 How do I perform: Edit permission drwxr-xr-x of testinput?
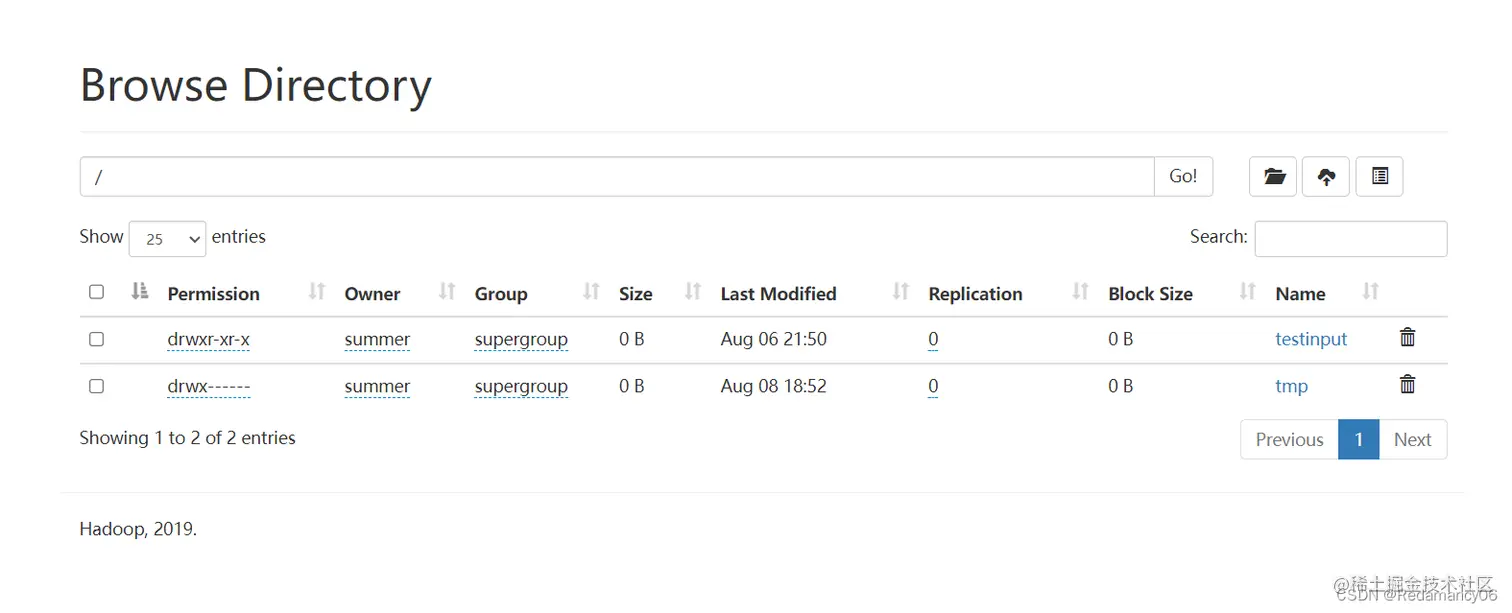click(x=208, y=339)
